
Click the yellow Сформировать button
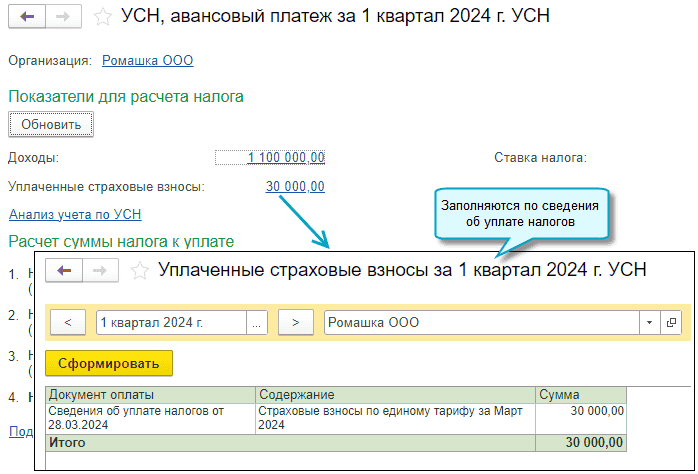click(109, 363)
